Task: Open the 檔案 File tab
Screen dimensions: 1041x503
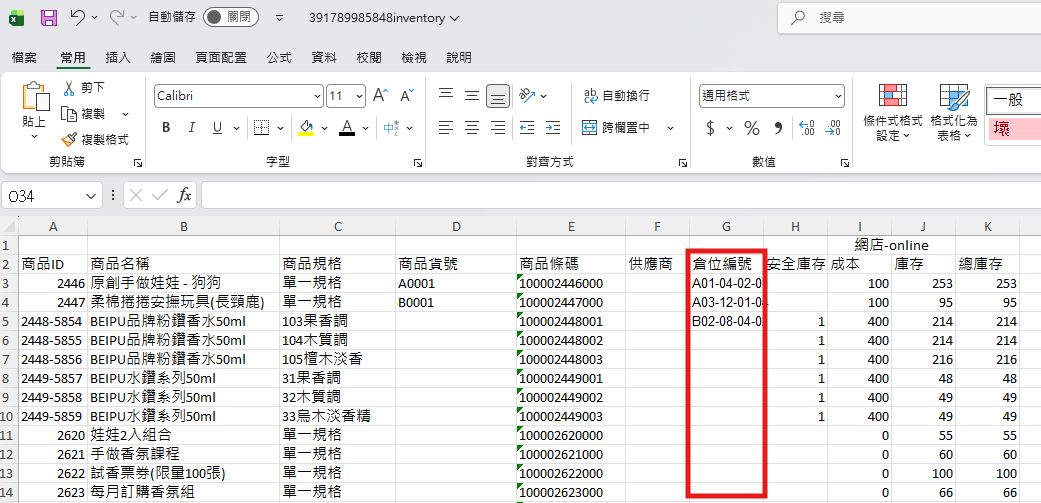Action: pyautogui.click(x=25, y=58)
